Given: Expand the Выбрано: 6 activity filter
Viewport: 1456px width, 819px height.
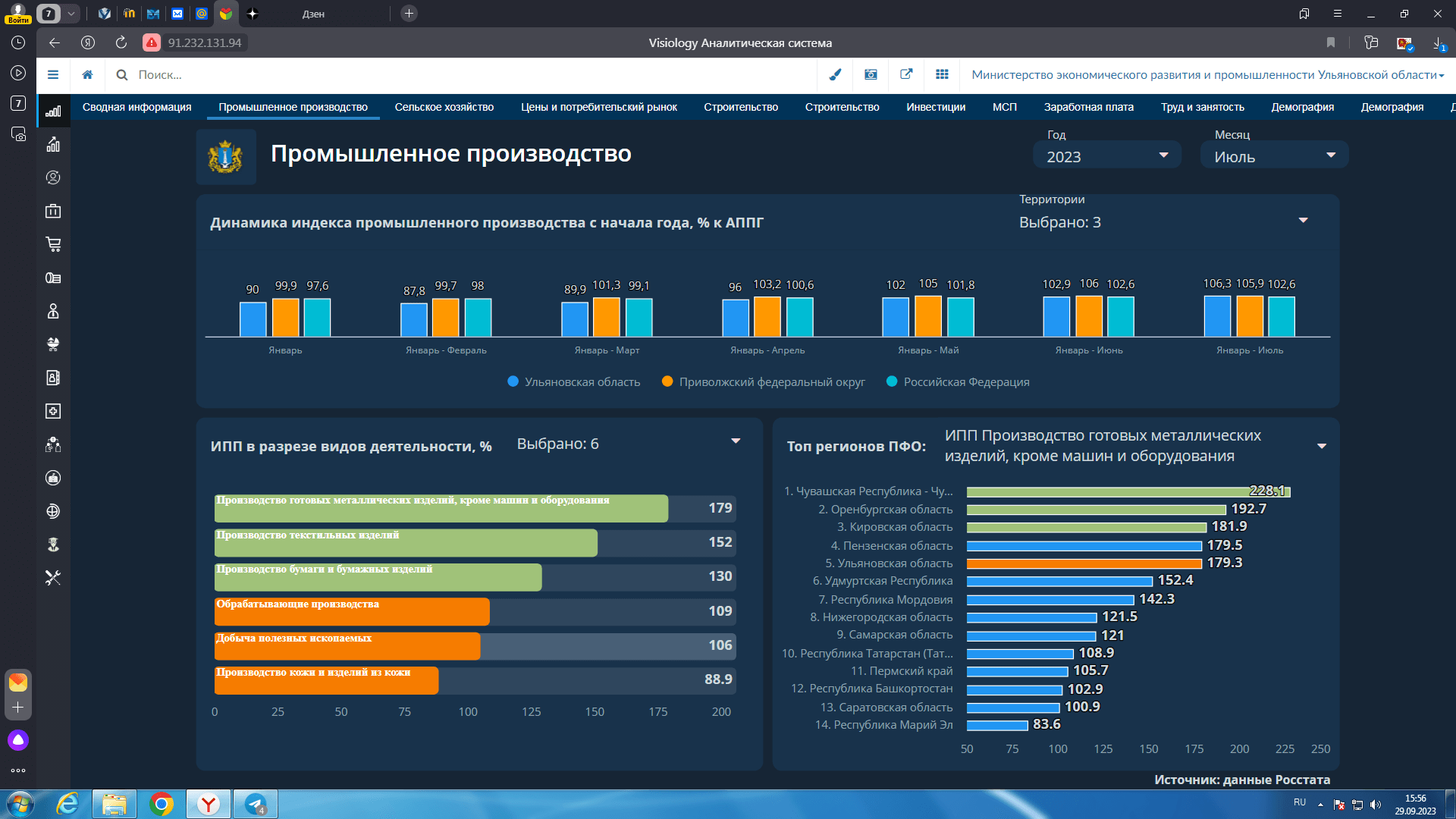Looking at the screenshot, I should coord(629,443).
